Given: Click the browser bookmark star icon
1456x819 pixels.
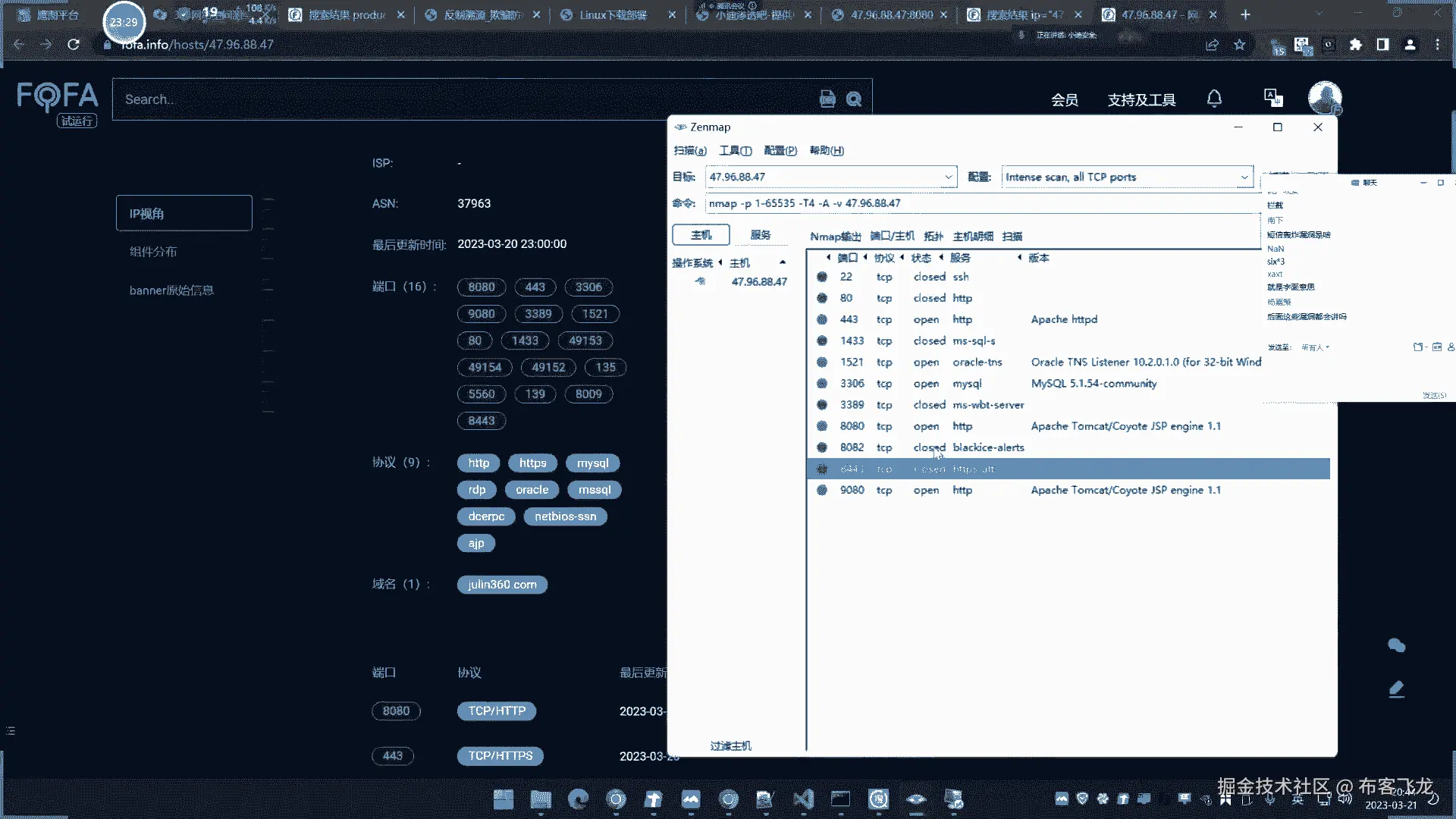Looking at the screenshot, I should (x=1239, y=45).
